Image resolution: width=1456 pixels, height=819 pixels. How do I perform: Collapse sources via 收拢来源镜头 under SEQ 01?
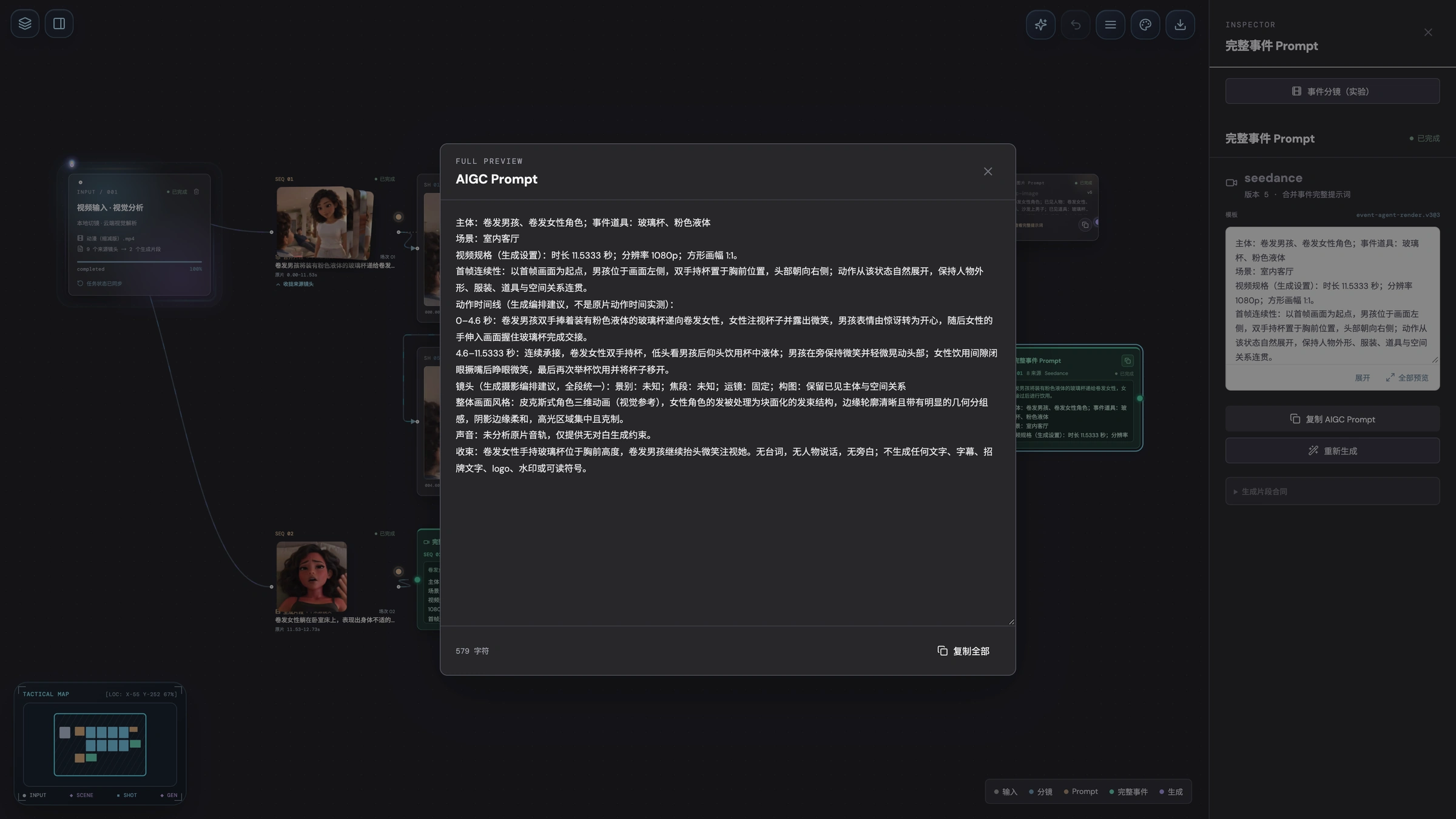coord(295,284)
